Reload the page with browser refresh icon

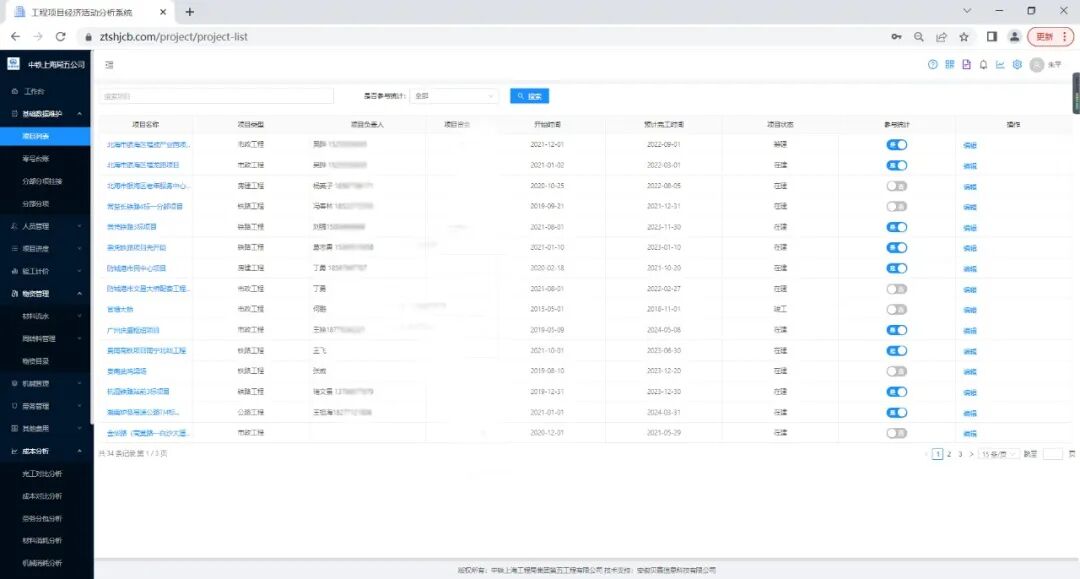(61, 36)
